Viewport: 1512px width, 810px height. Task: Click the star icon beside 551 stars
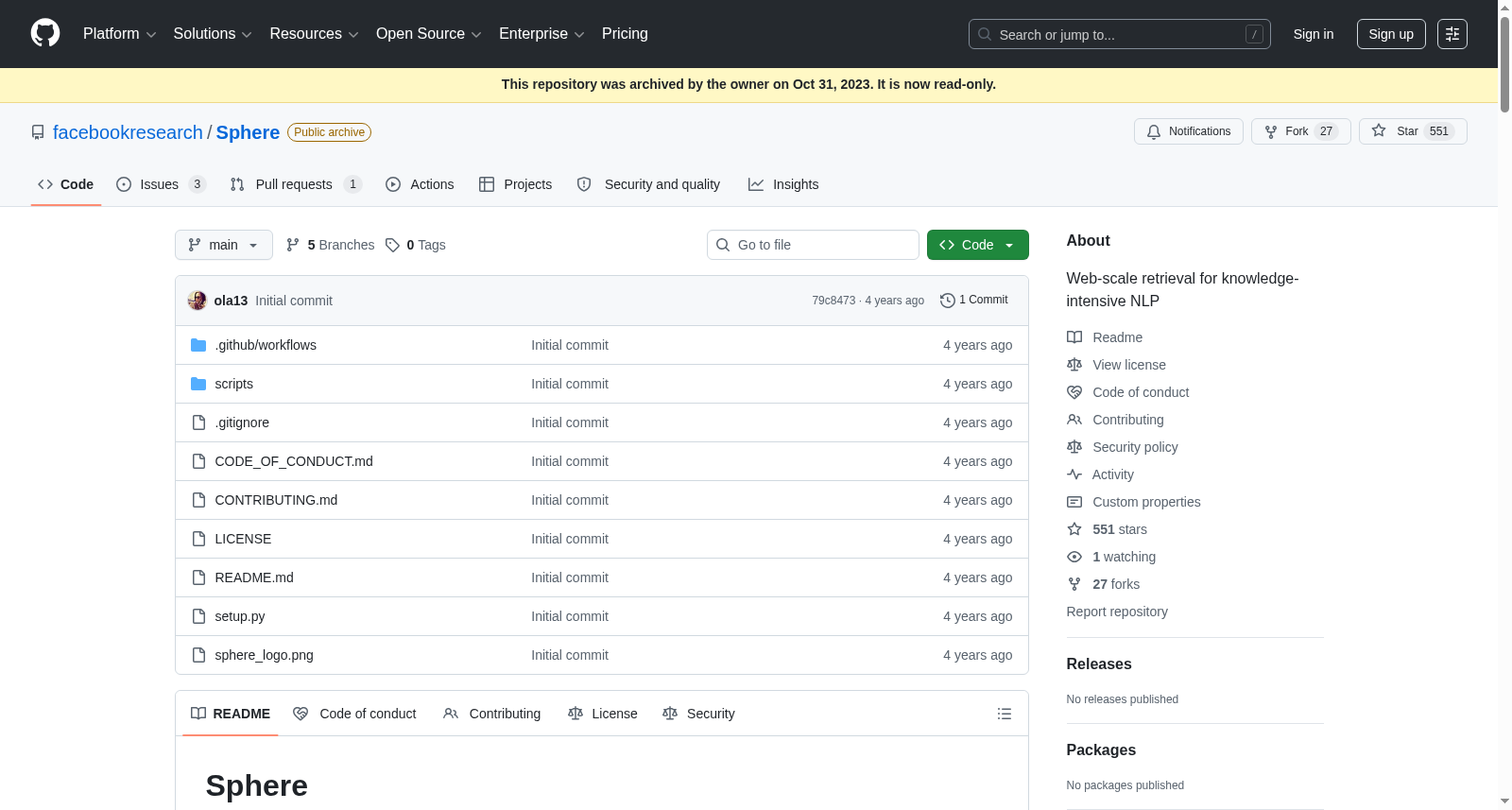coord(1074,529)
